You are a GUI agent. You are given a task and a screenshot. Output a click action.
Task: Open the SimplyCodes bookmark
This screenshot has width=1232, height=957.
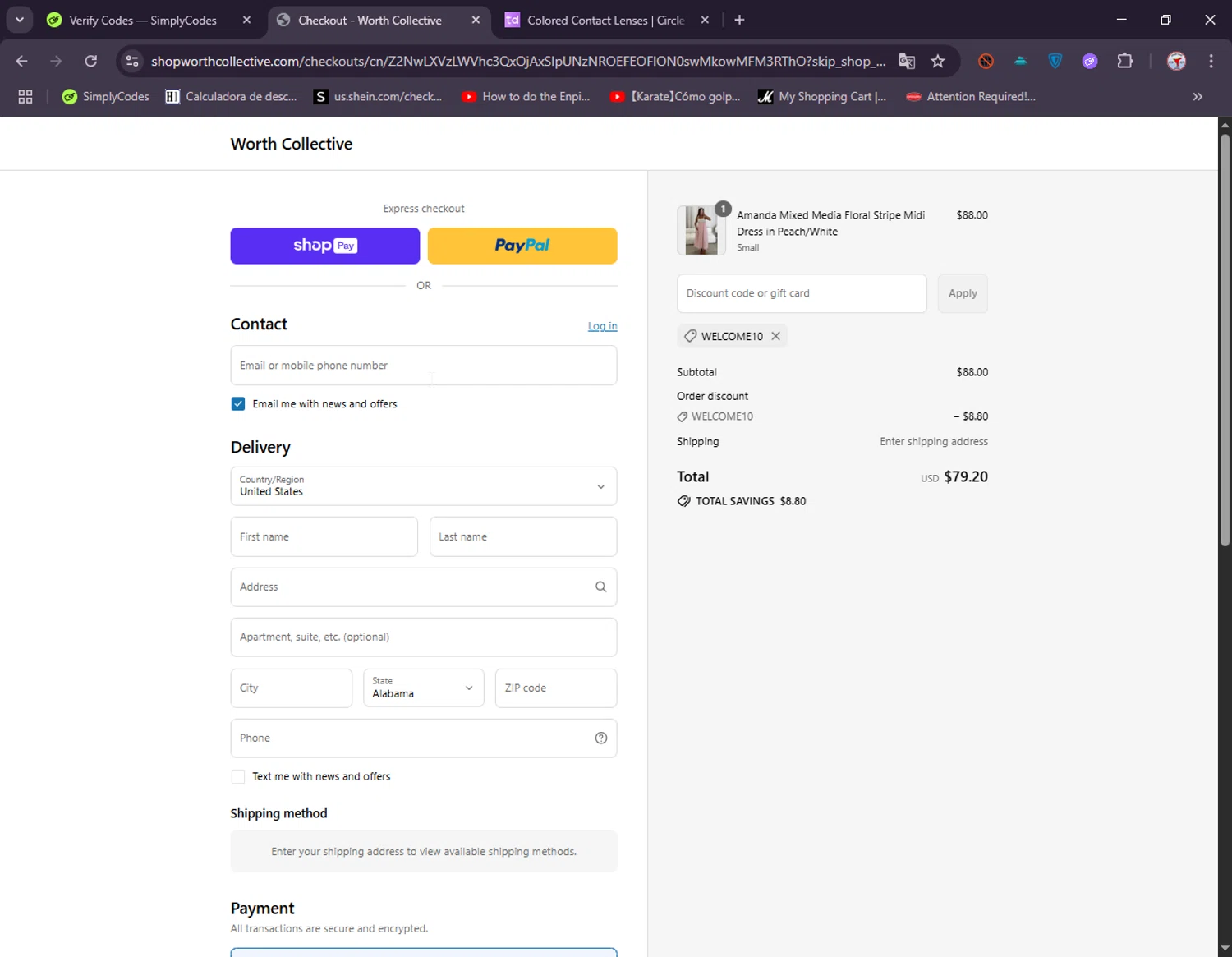106,97
